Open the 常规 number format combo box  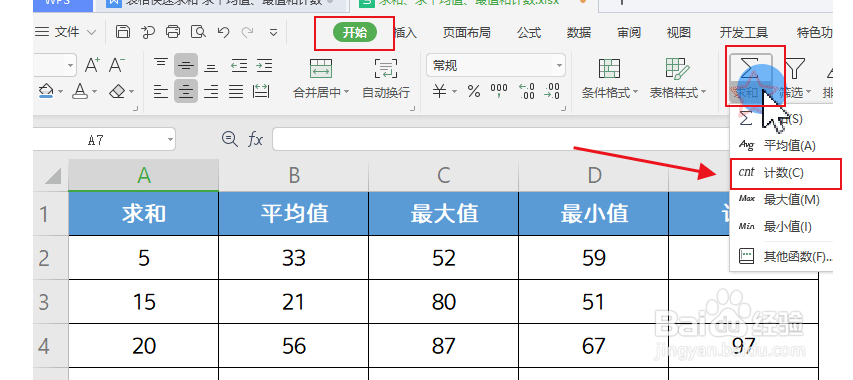(x=496, y=66)
